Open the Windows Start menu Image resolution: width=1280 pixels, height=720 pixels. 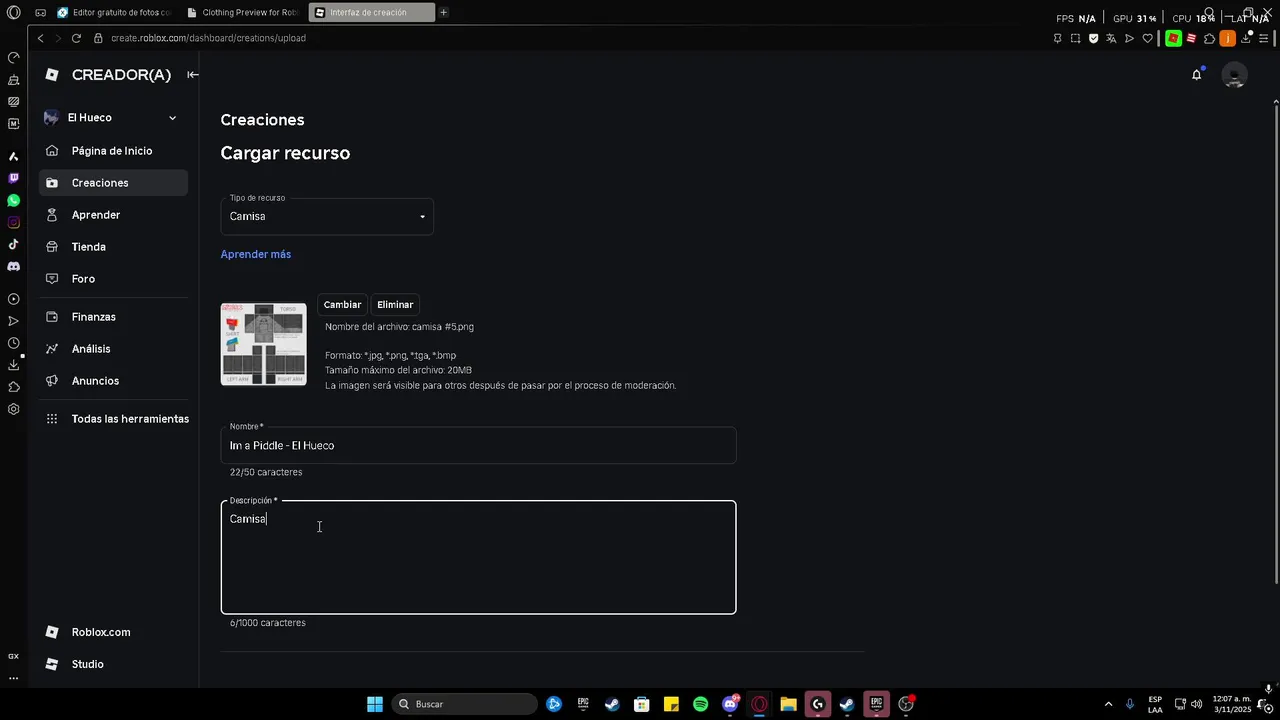(375, 704)
